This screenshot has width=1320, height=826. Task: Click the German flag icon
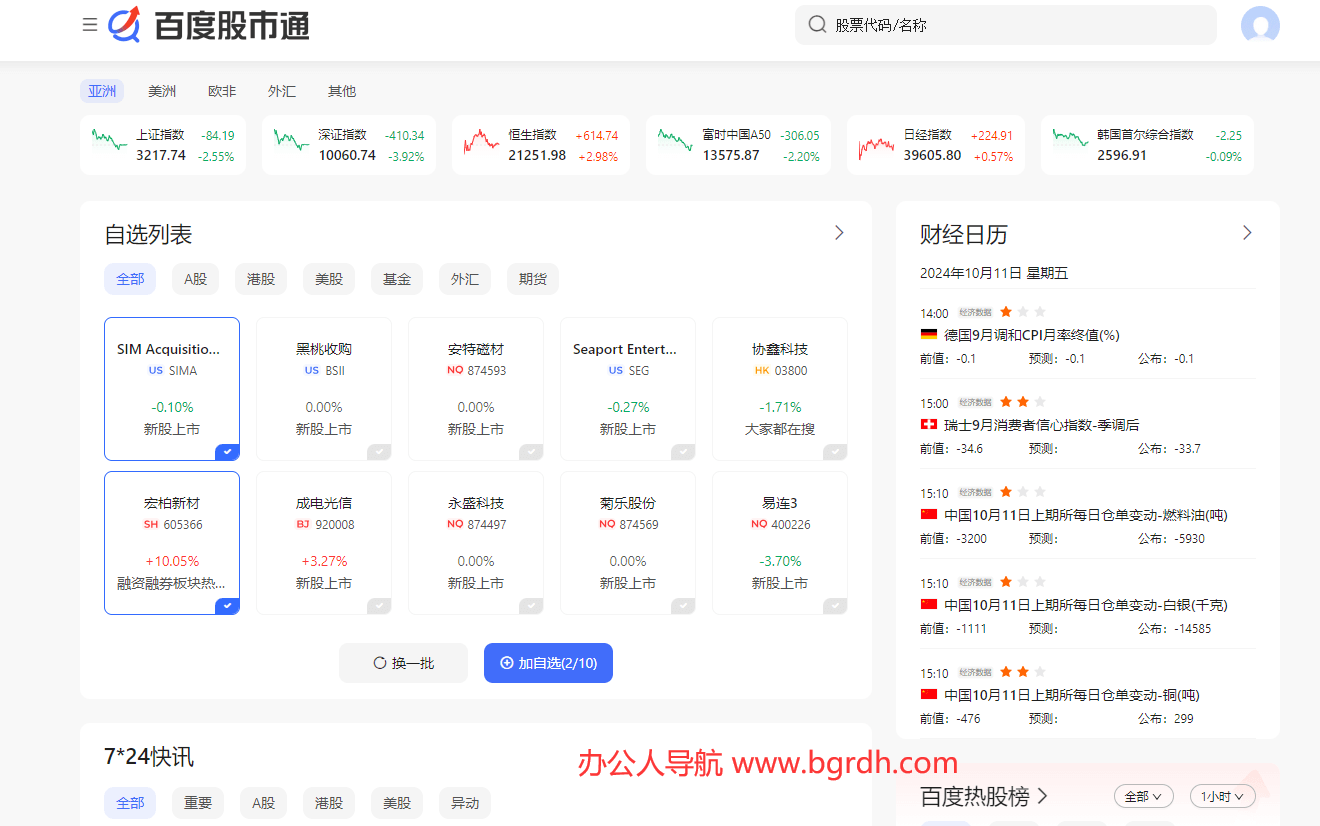pos(928,335)
